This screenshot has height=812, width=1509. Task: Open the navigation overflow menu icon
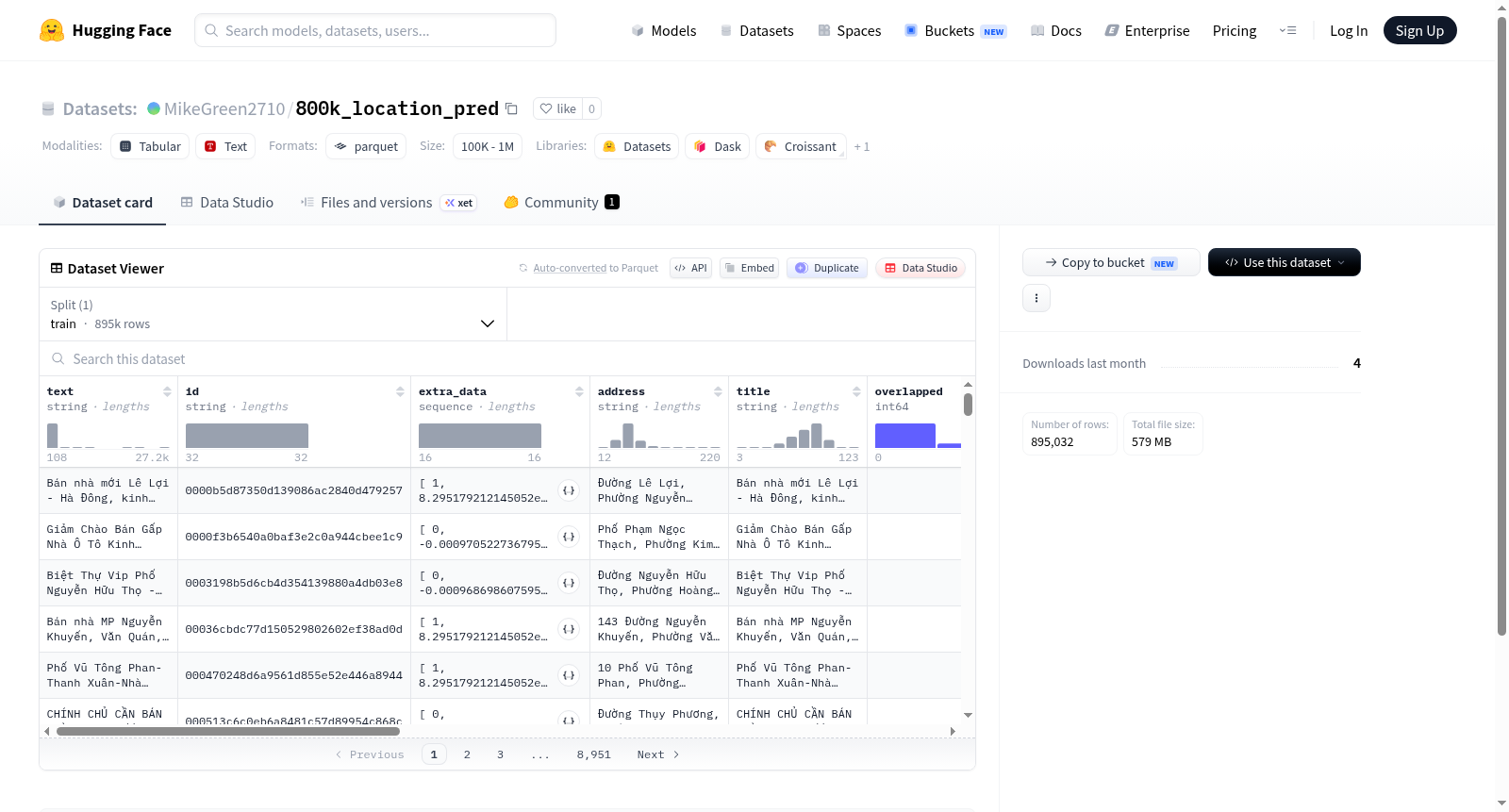click(x=1287, y=30)
